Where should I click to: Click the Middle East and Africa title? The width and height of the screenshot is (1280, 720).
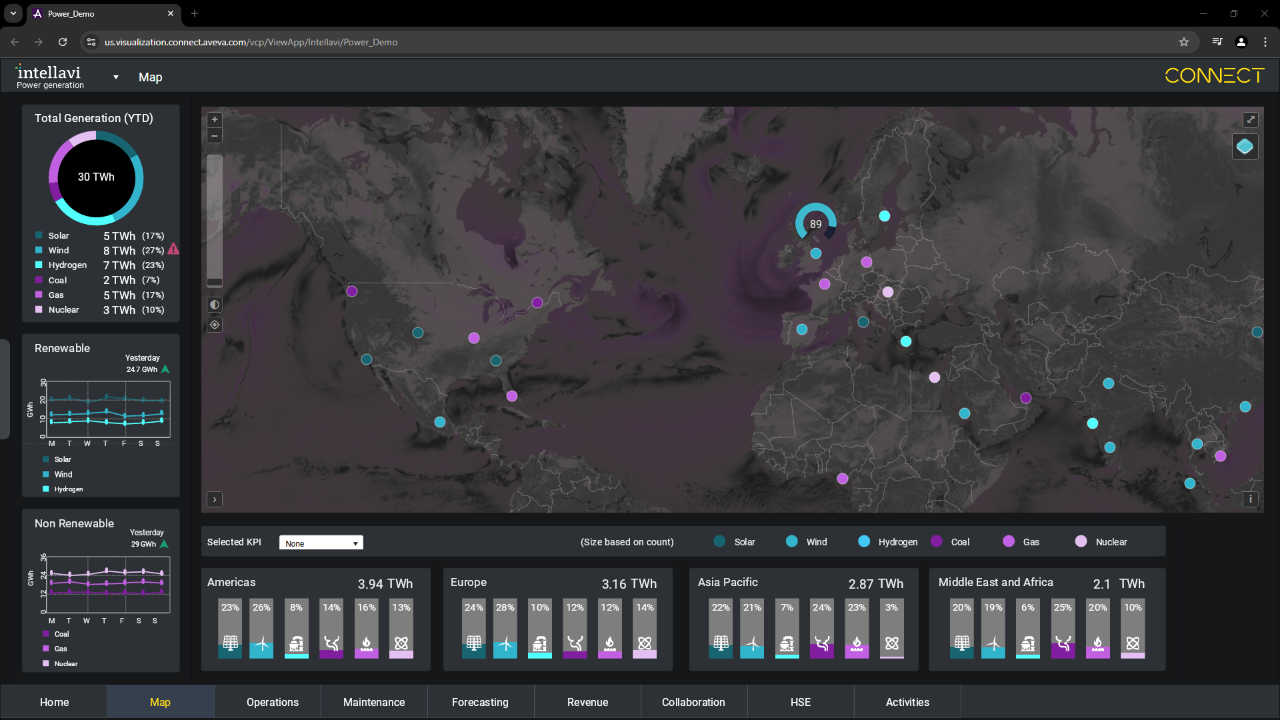point(996,582)
